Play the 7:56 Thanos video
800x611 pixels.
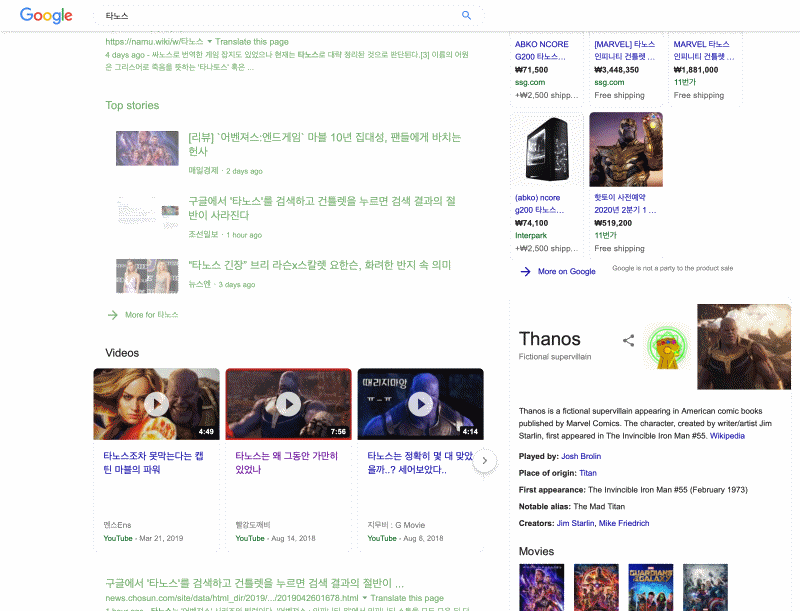pos(289,404)
